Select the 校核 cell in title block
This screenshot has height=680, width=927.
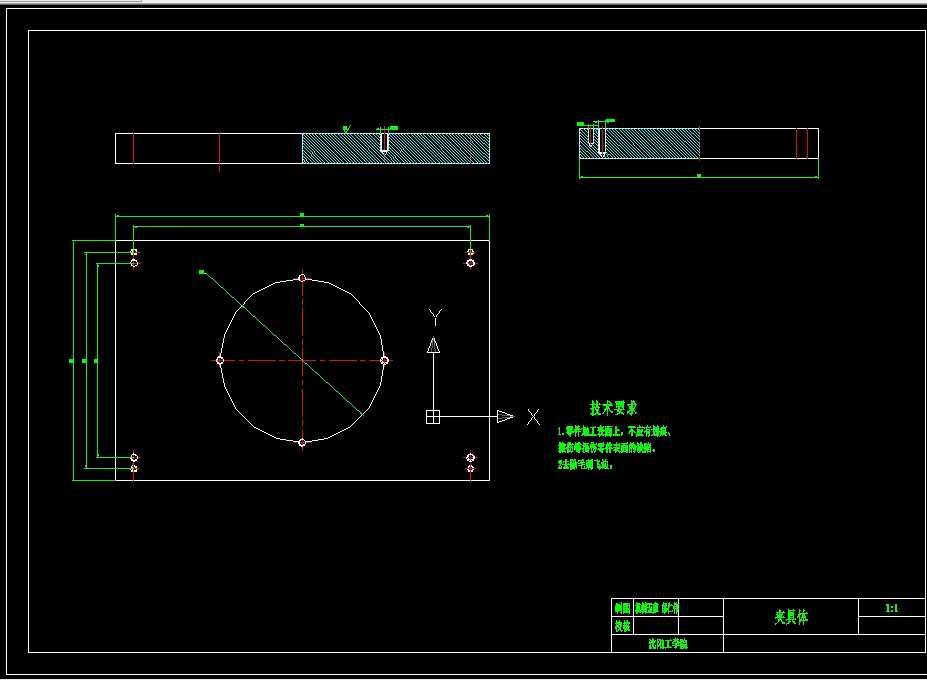(623, 626)
